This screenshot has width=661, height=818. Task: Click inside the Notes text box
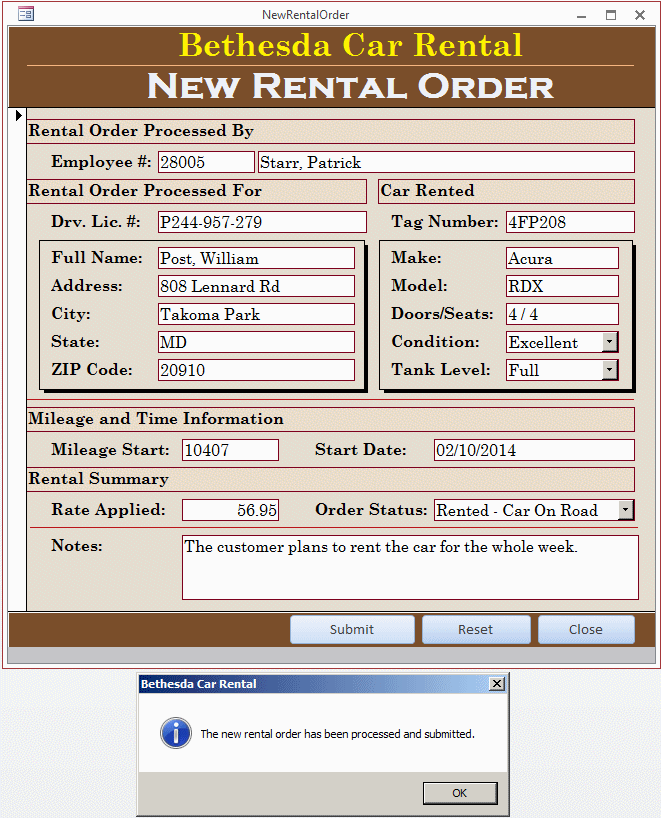(410, 568)
